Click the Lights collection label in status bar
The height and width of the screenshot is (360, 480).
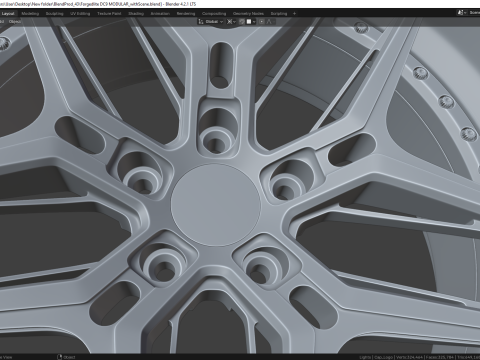click(365, 357)
